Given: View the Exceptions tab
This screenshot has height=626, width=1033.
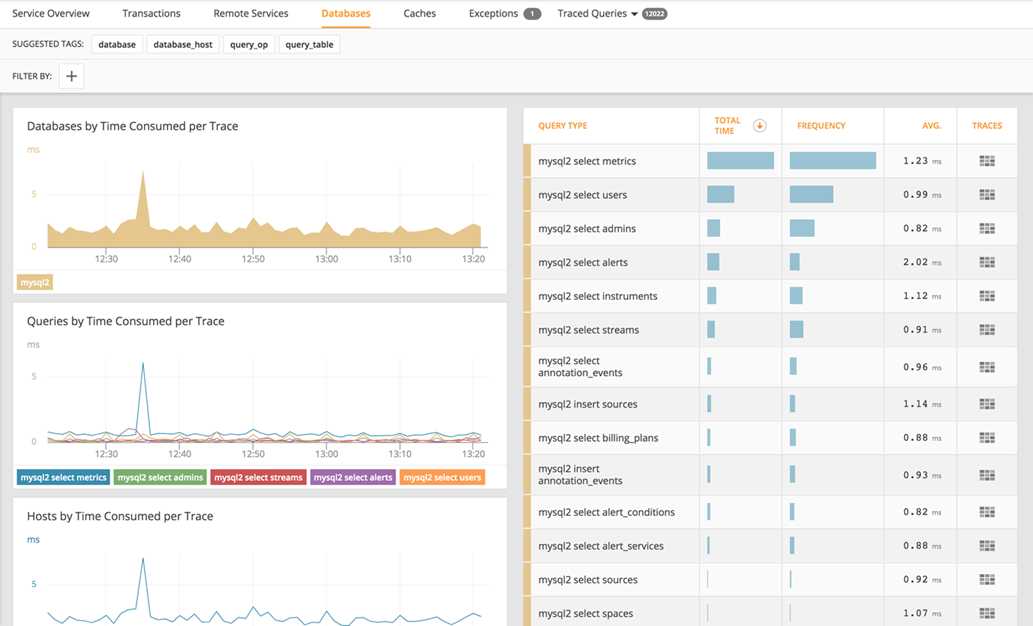Looking at the screenshot, I should tap(493, 13).
